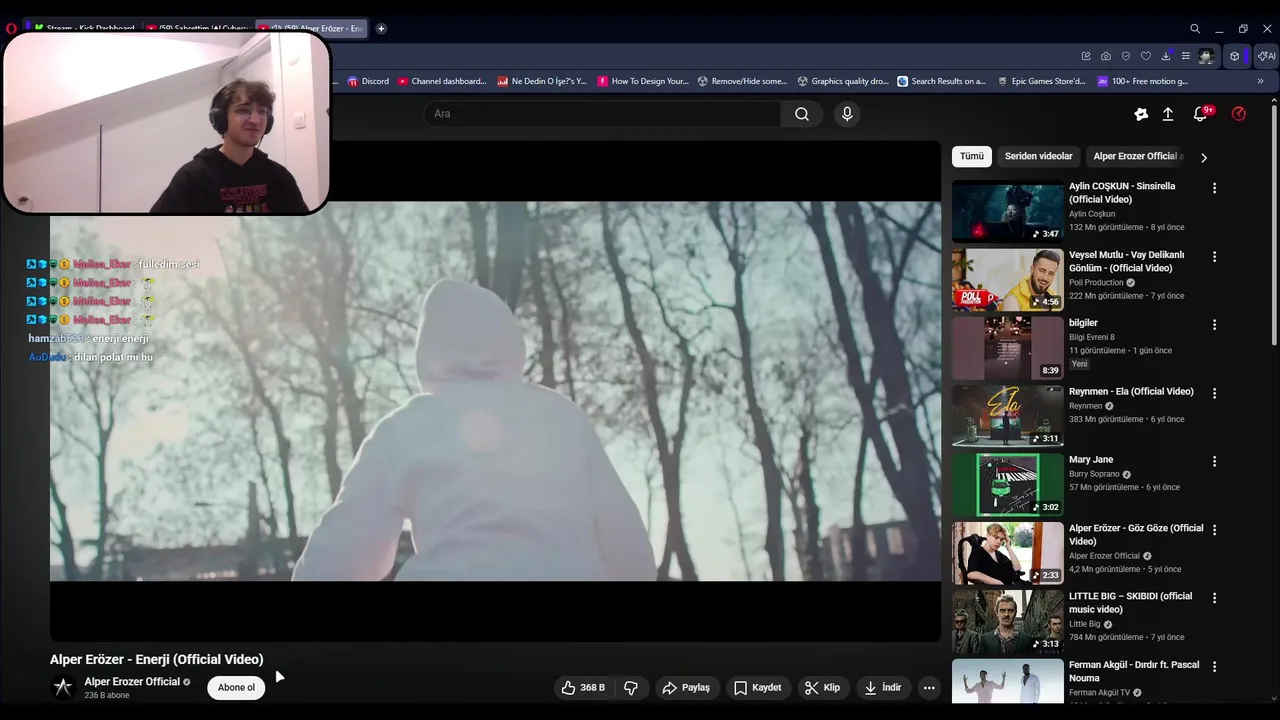Open options menu for Reynmen - Ela video

[1214, 394]
